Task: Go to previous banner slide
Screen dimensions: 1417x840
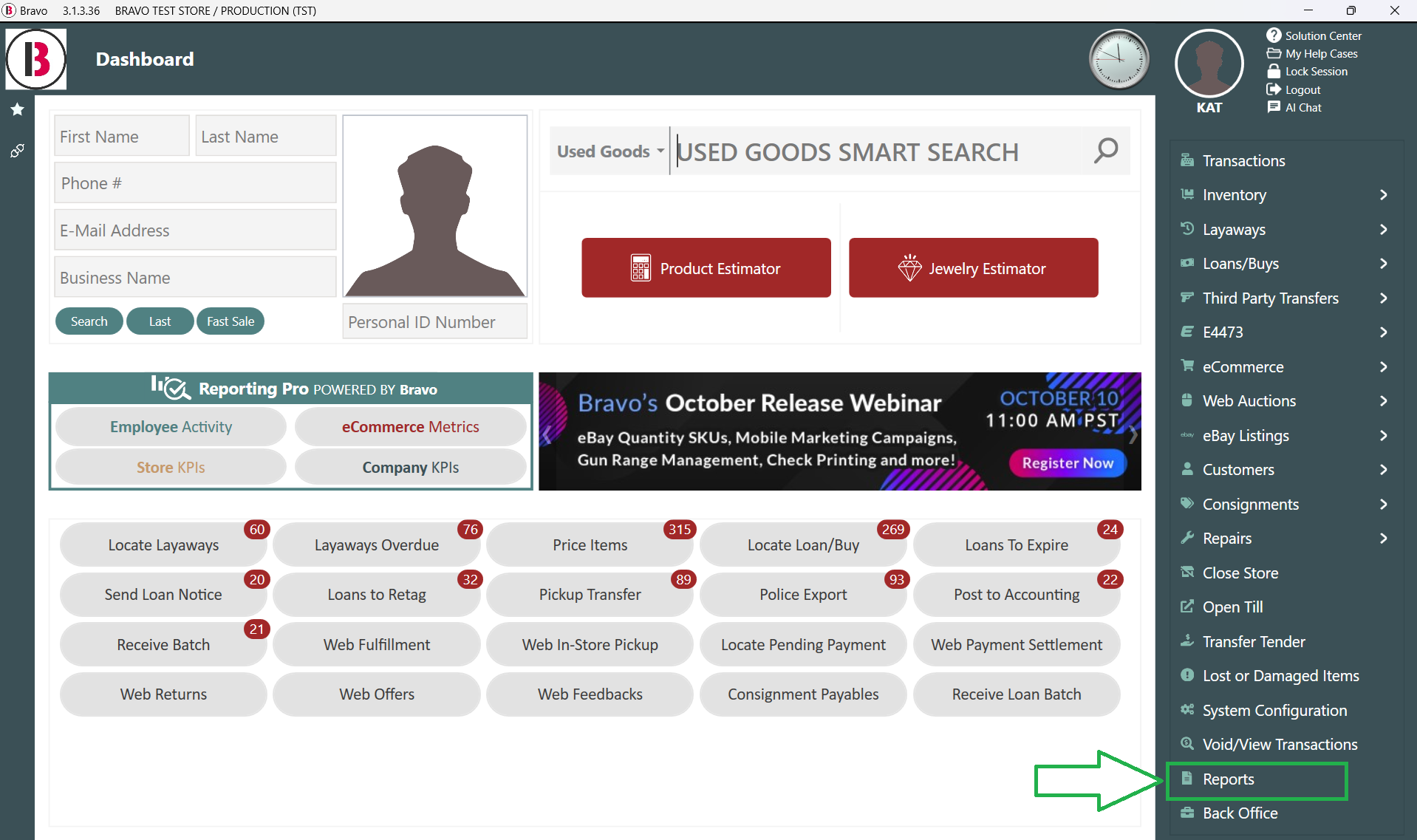Action: coord(547,434)
